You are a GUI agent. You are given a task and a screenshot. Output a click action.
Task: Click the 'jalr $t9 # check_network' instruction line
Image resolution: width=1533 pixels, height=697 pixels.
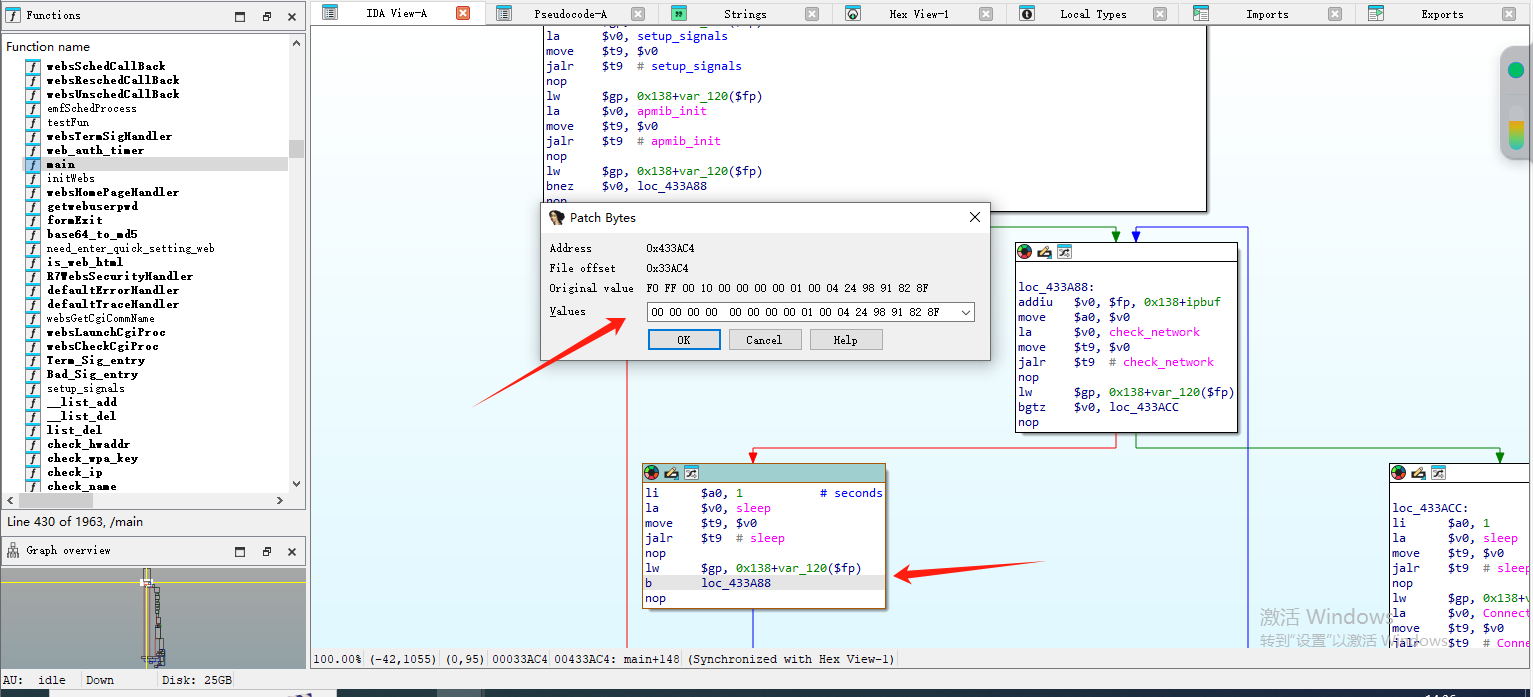pyautogui.click(x=1116, y=362)
